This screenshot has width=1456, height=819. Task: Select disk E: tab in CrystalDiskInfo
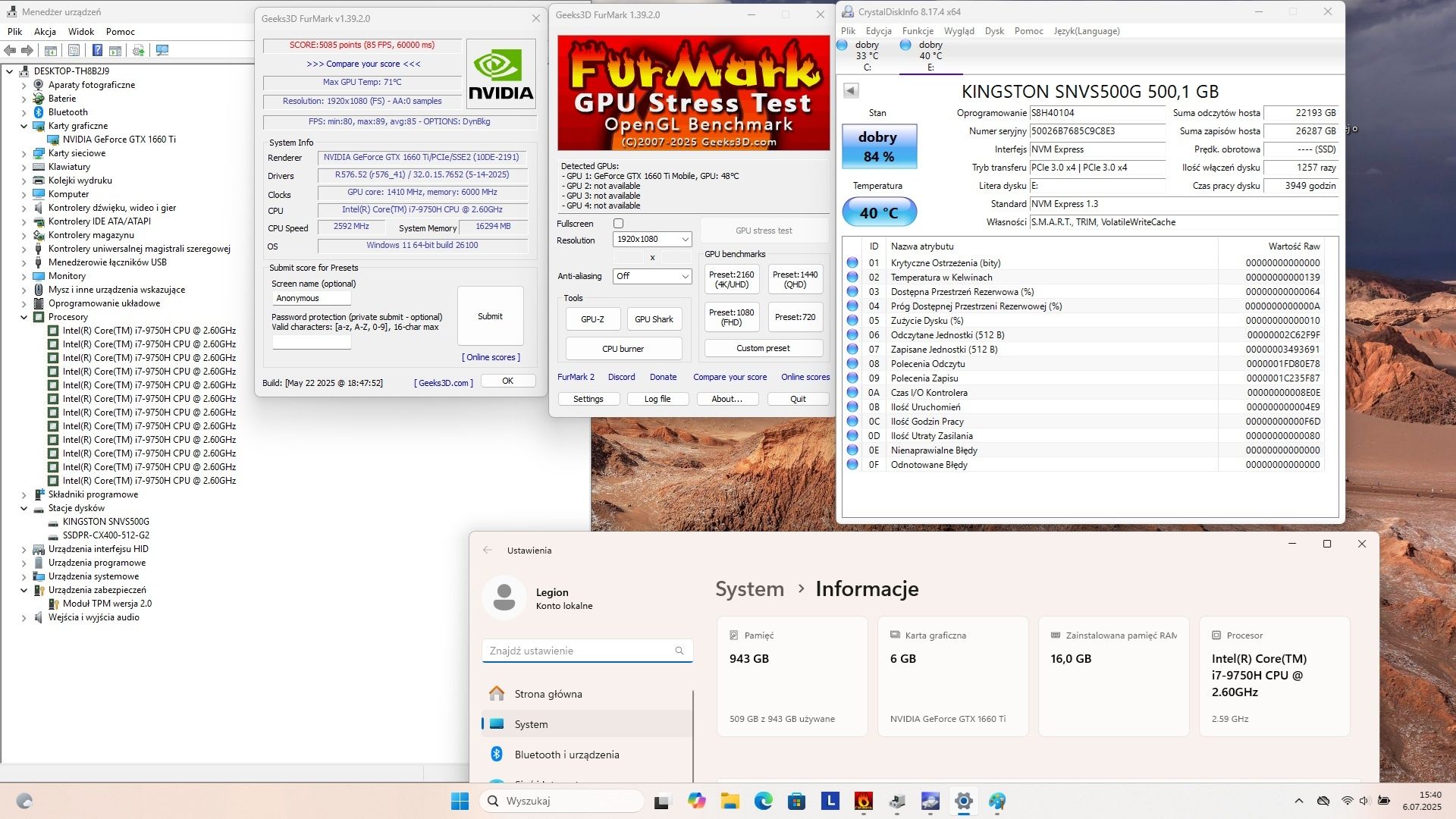pyautogui.click(x=930, y=56)
